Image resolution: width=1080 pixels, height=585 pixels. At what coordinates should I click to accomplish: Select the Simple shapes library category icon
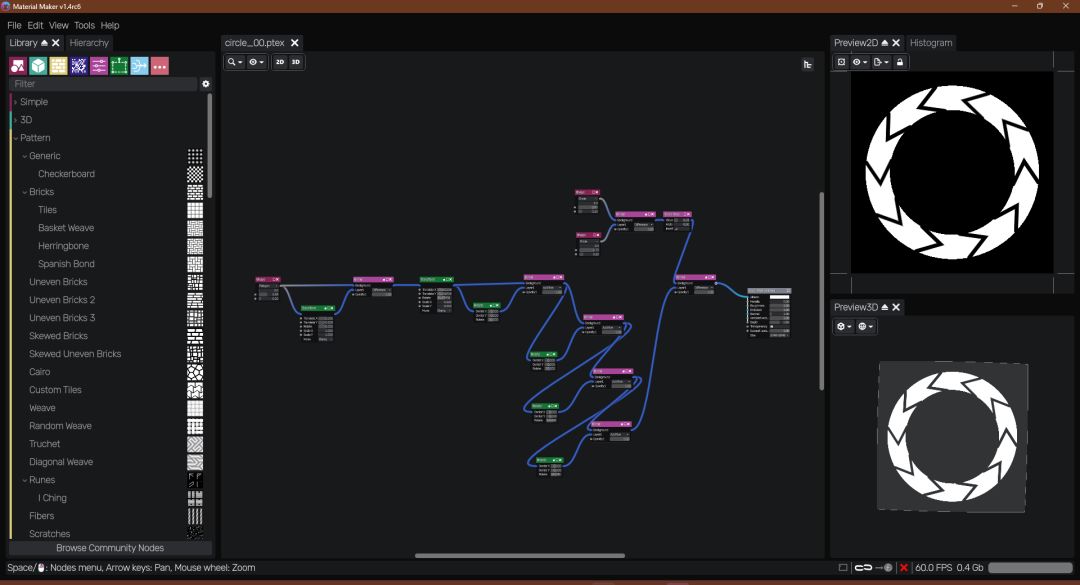point(18,65)
